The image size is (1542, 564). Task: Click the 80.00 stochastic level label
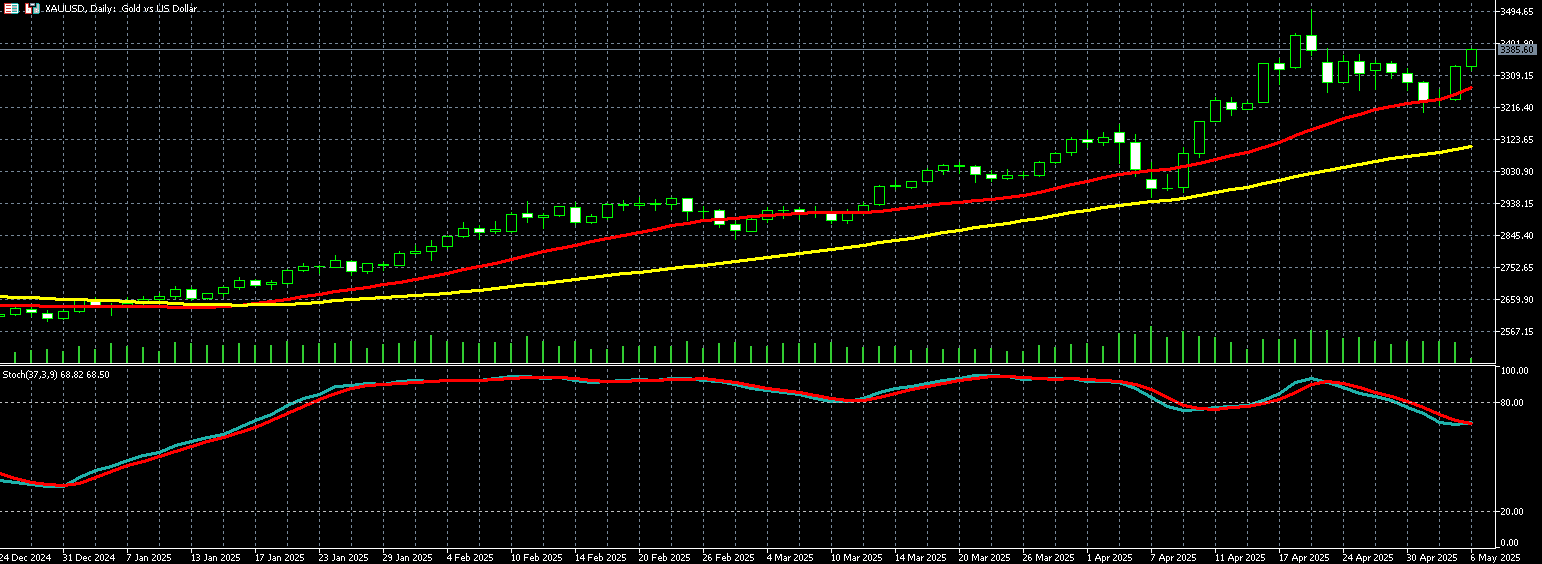(x=1511, y=403)
